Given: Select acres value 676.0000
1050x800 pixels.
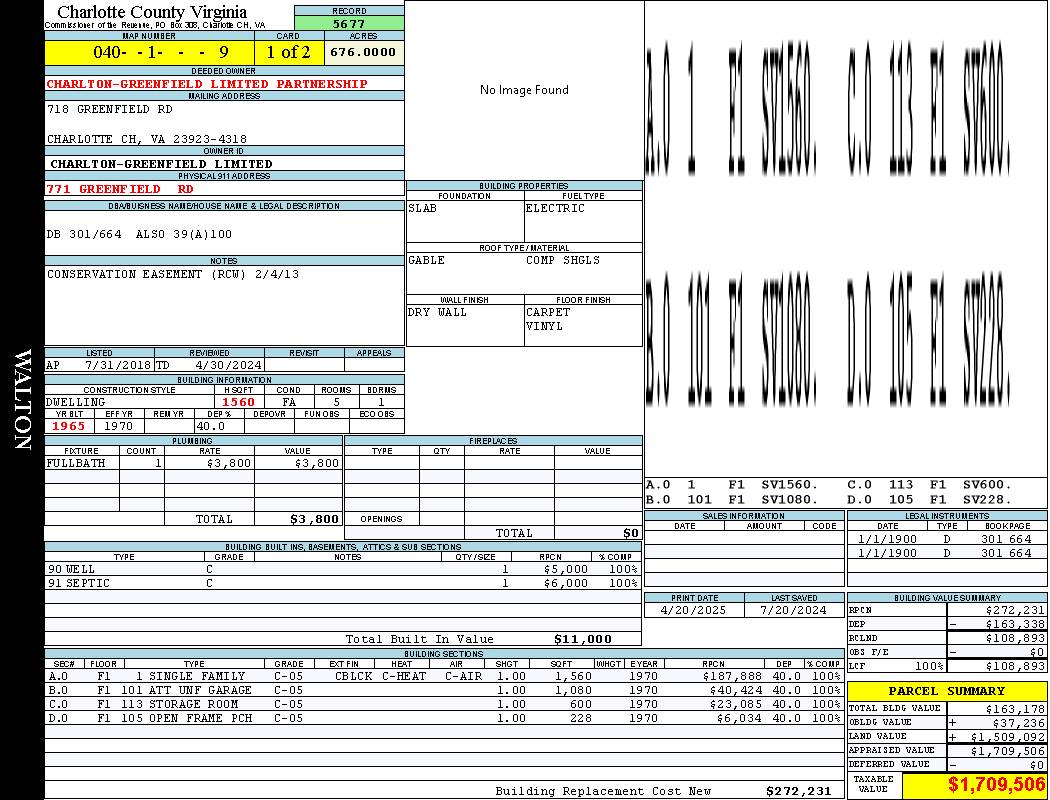Looking at the screenshot, I should click(x=363, y=52).
